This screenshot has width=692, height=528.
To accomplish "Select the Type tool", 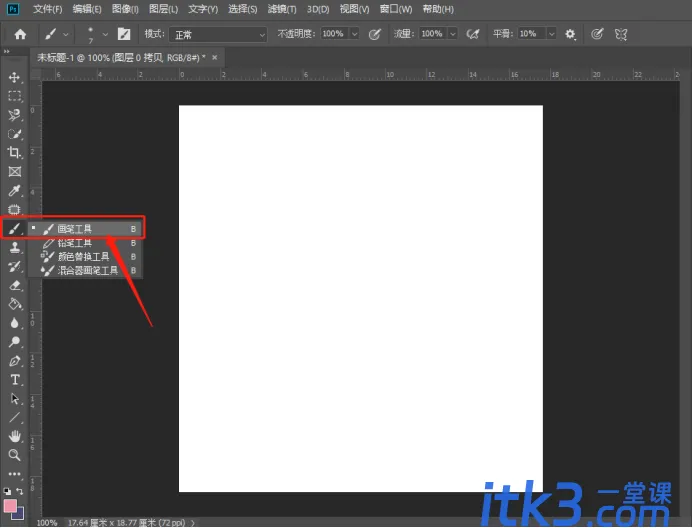I will click(14, 380).
